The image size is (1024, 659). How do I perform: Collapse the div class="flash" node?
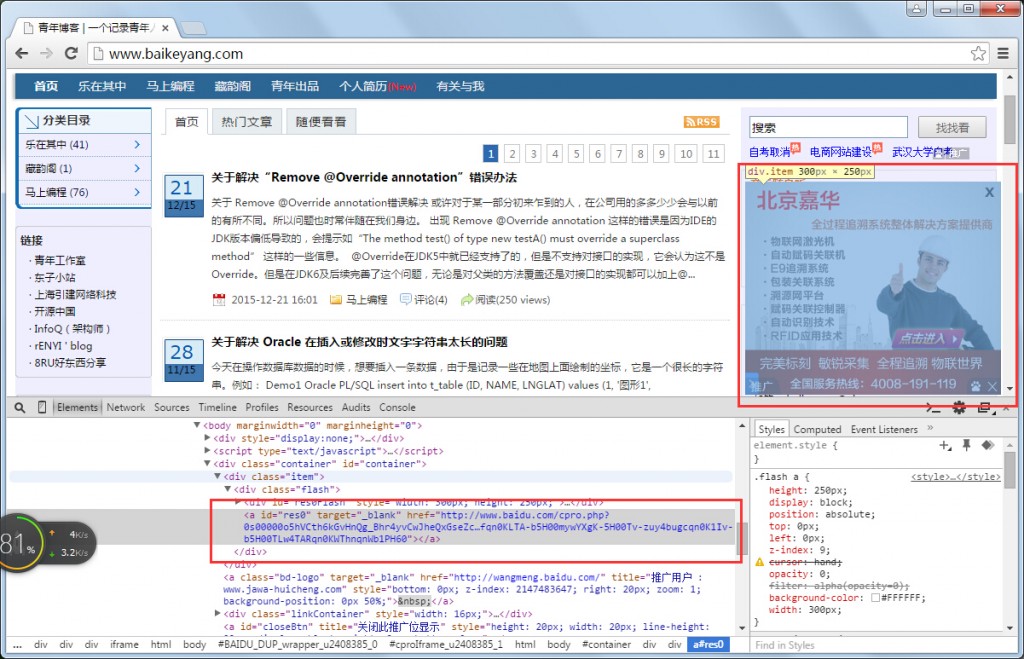click(x=228, y=489)
